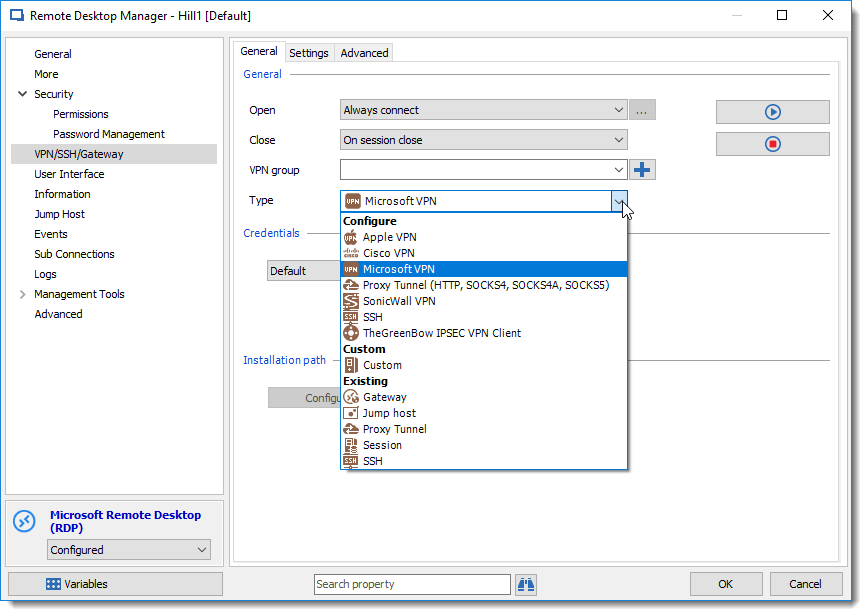Click the search binoculars icon

(x=527, y=584)
